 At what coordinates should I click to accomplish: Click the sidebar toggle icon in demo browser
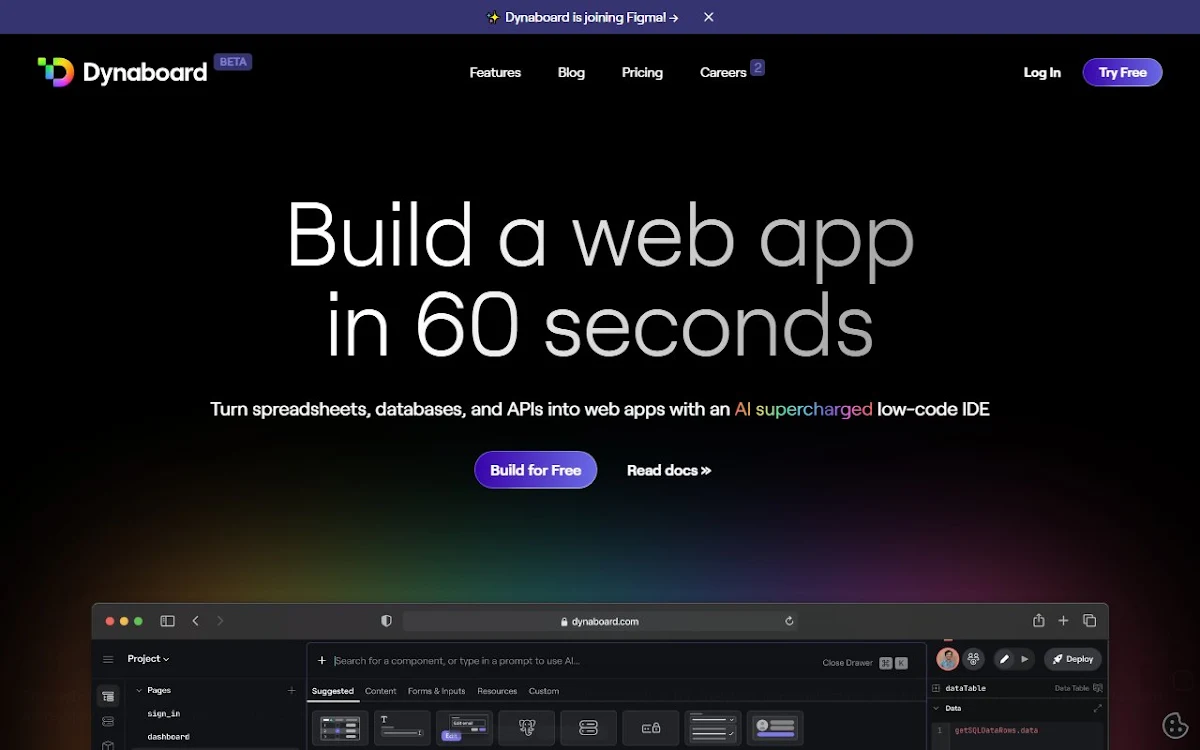tap(167, 621)
